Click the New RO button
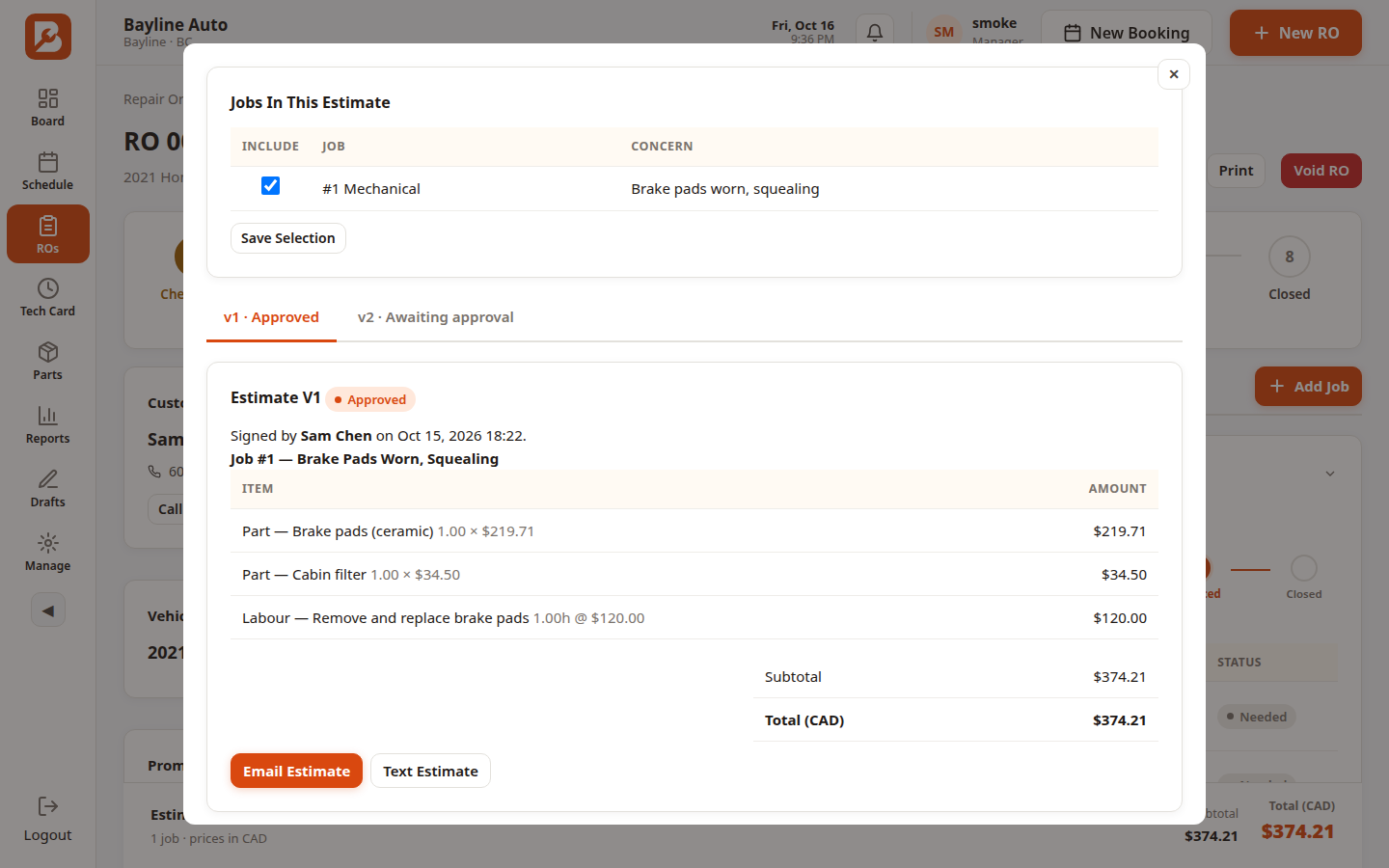 pos(1295,33)
